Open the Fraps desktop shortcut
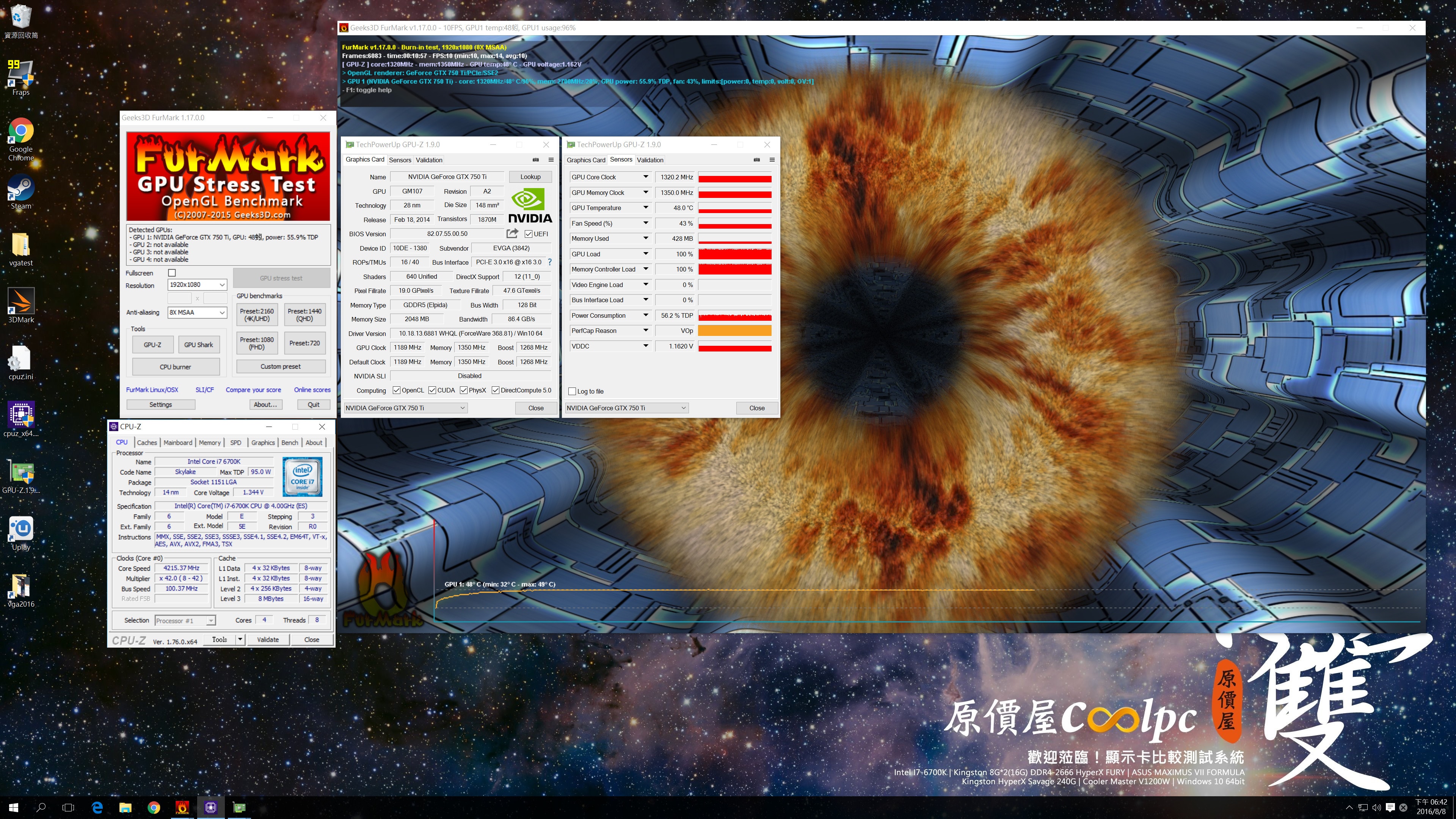 [x=21, y=77]
